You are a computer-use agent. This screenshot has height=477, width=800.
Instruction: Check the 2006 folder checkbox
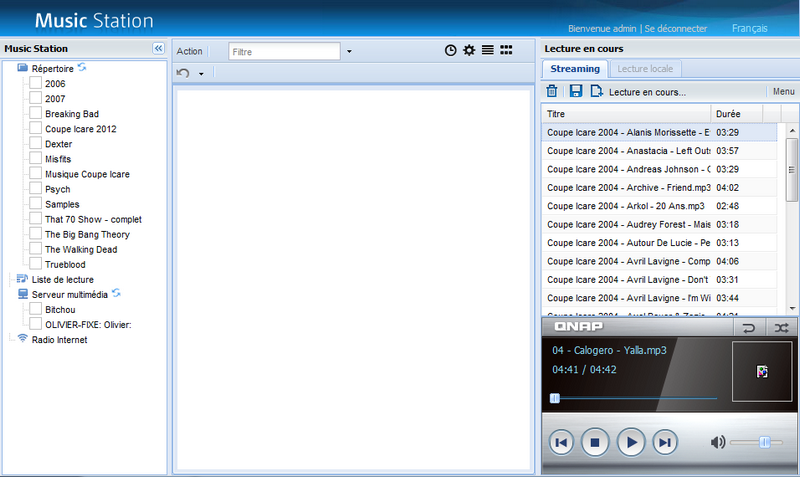click(35, 83)
